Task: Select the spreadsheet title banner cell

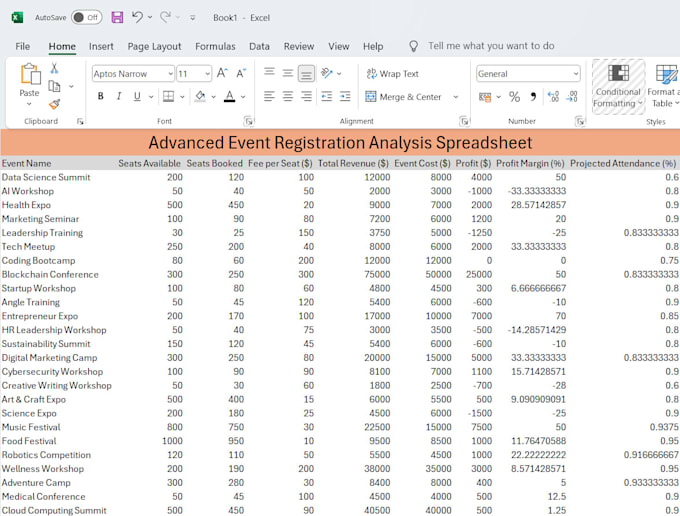Action: point(340,143)
